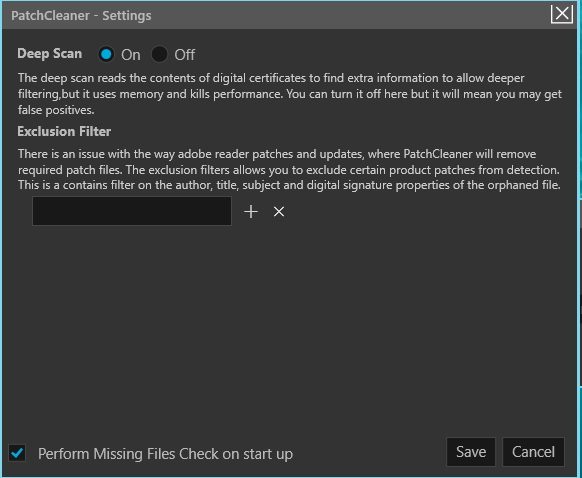Click the deep scan description paragraph
This screenshot has width=582, height=478.
(x=290, y=94)
